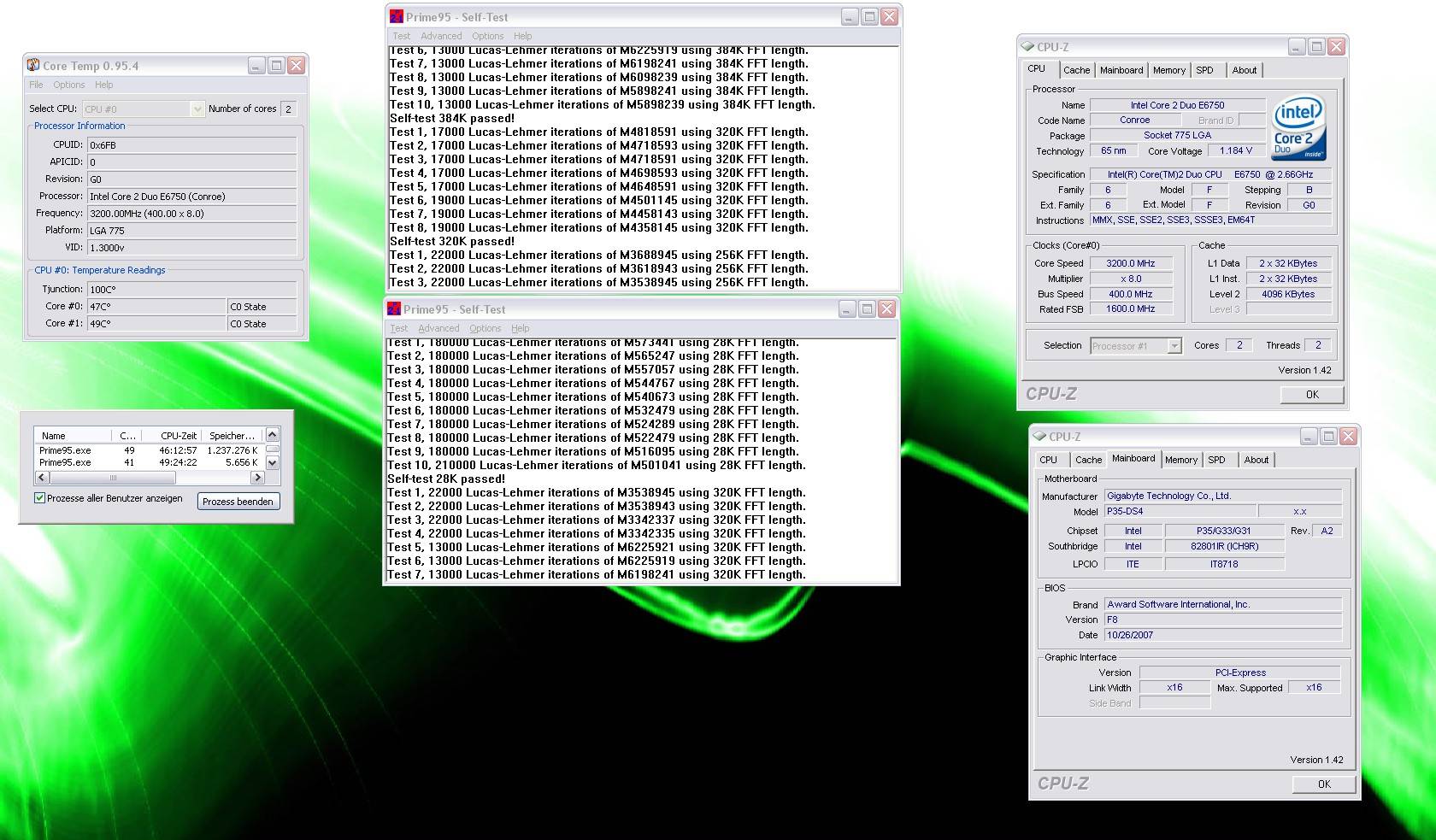Switch to About tab in lower CPU-Z
The width and height of the screenshot is (1436, 840).
1256,460
